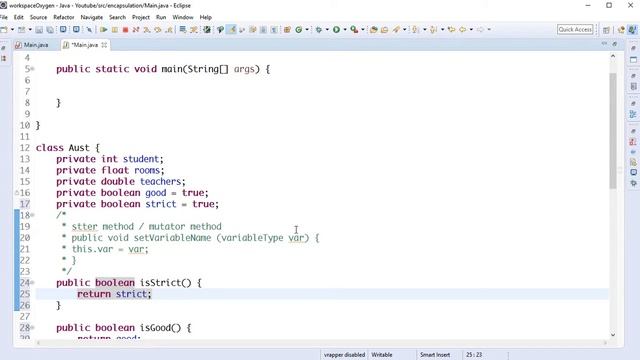Click the Open Perspective icon
The width and height of the screenshot is (640, 360).
(x=607, y=30)
